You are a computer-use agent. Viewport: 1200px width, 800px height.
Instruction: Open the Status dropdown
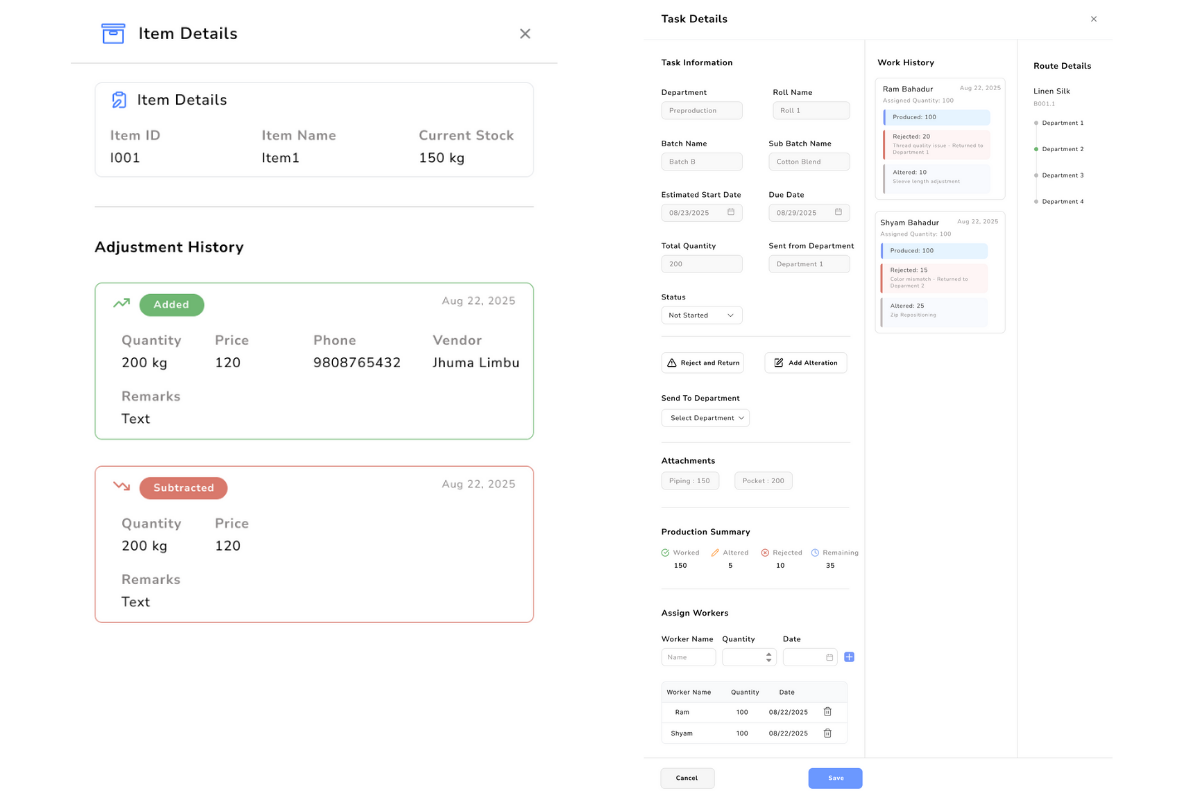pyautogui.click(x=701, y=315)
